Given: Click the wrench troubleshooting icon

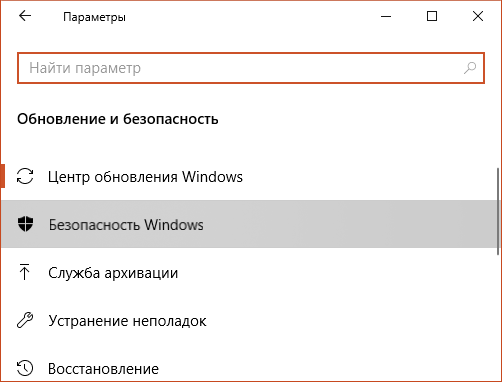Looking at the screenshot, I should click(x=25, y=320).
